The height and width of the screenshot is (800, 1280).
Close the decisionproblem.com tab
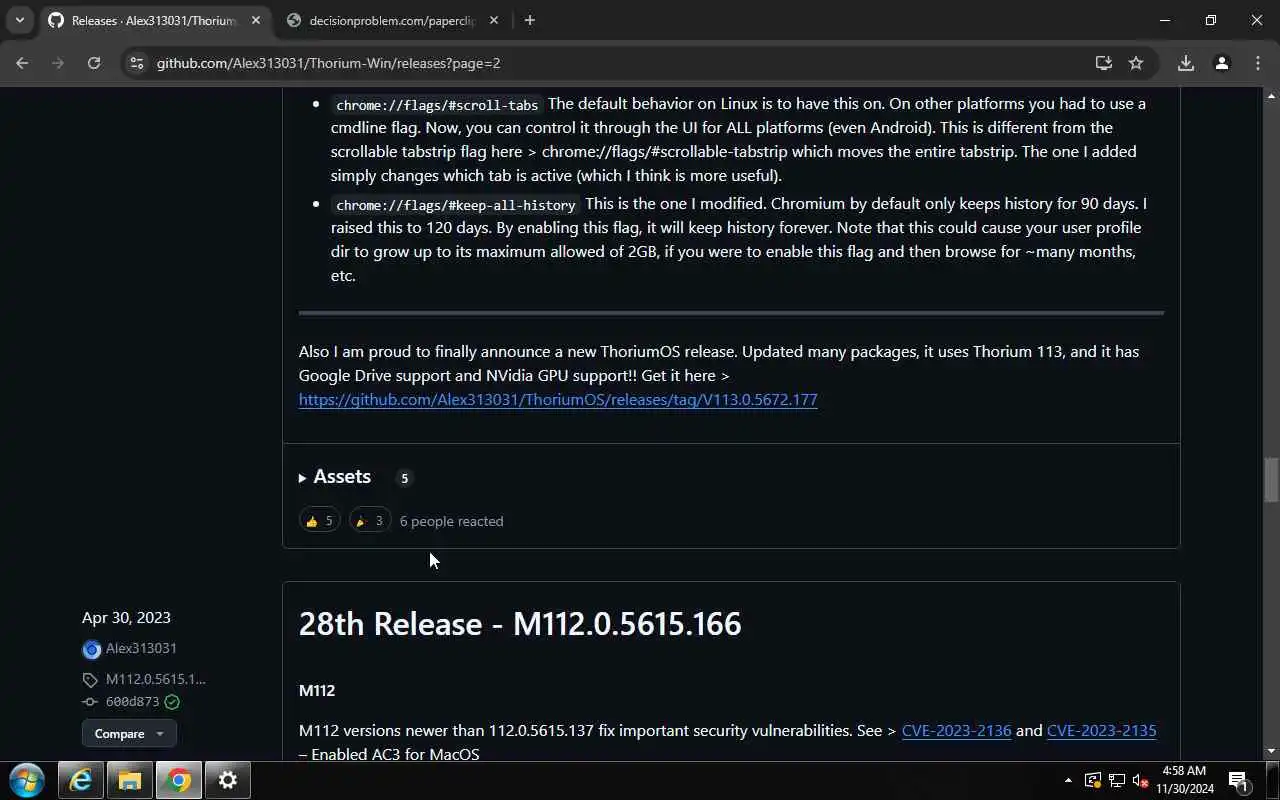pyautogui.click(x=494, y=20)
